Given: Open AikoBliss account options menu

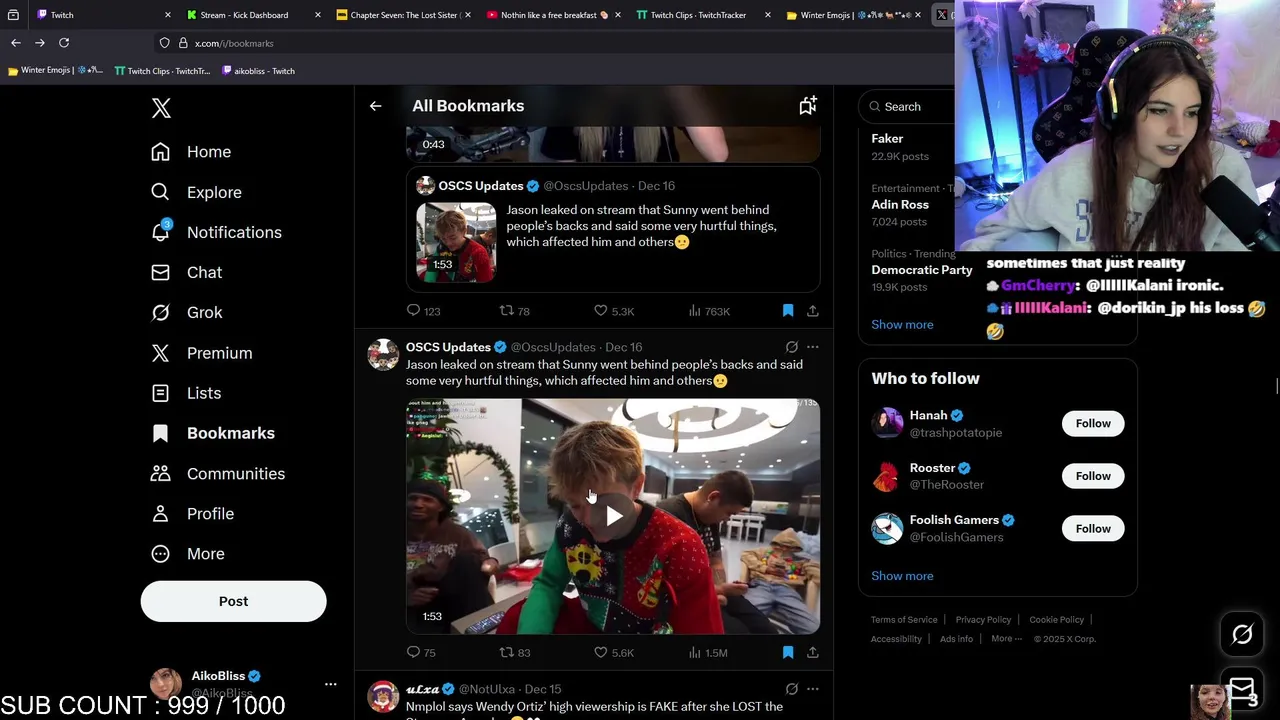Looking at the screenshot, I should pyautogui.click(x=330, y=684).
